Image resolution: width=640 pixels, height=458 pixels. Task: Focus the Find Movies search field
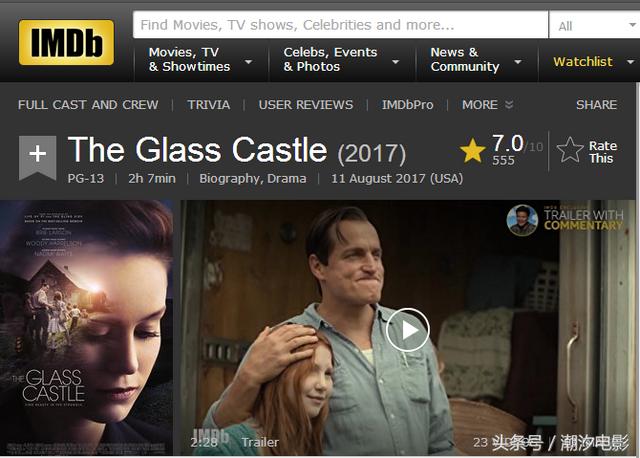(x=340, y=25)
